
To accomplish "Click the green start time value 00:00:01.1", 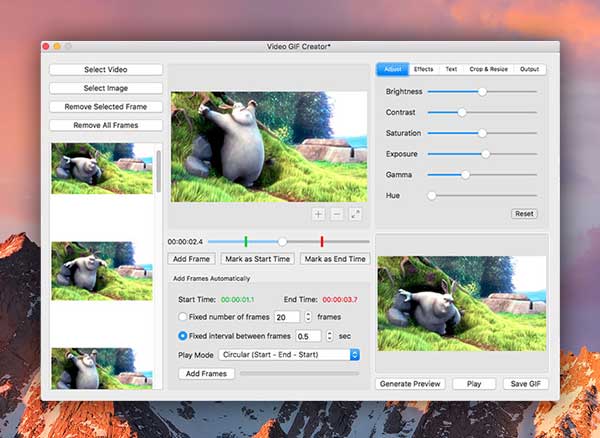I will 238,300.
